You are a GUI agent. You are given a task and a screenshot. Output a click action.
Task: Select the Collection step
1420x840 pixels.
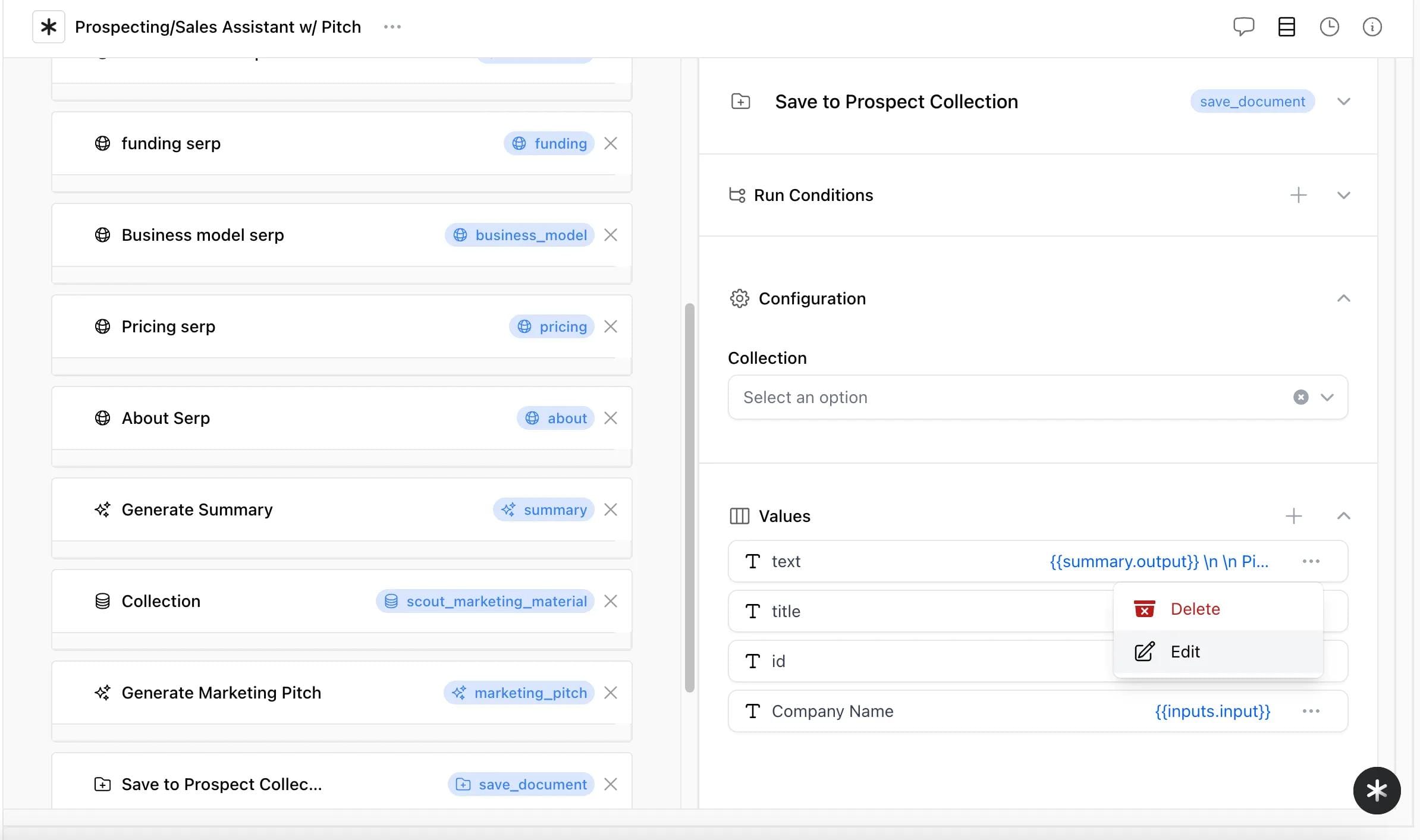coord(341,601)
